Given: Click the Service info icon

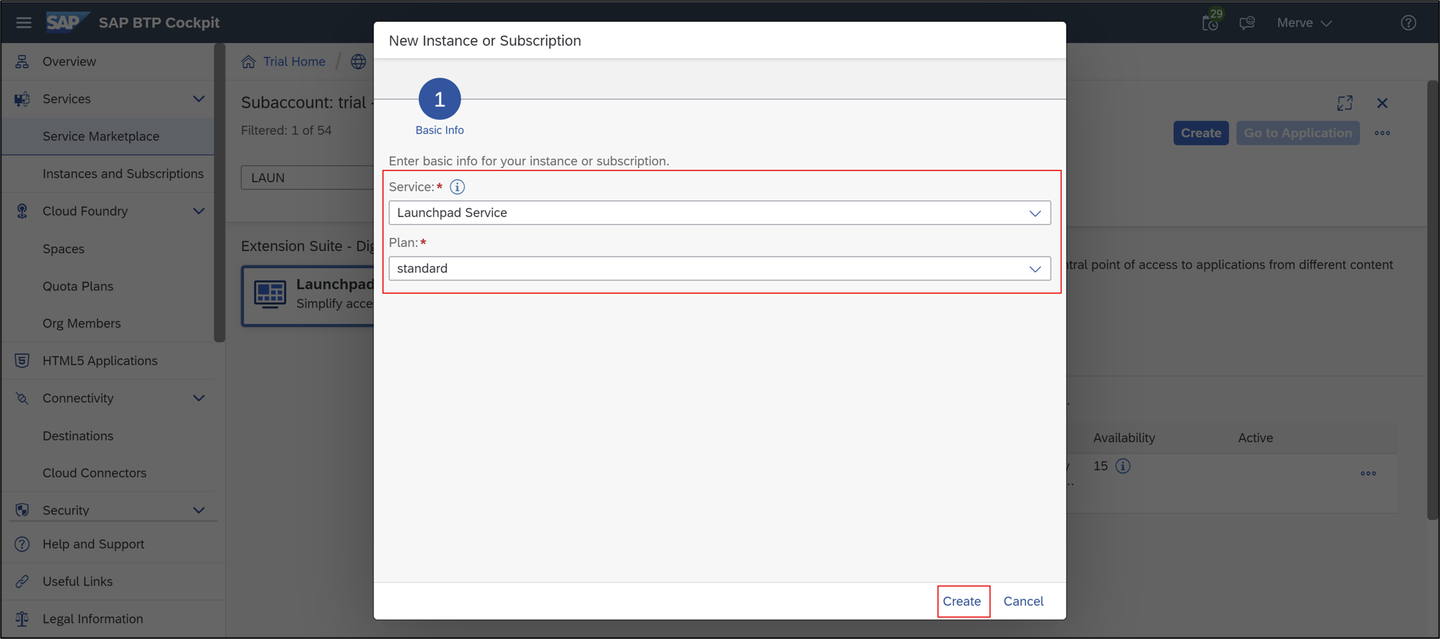Looking at the screenshot, I should coord(457,187).
